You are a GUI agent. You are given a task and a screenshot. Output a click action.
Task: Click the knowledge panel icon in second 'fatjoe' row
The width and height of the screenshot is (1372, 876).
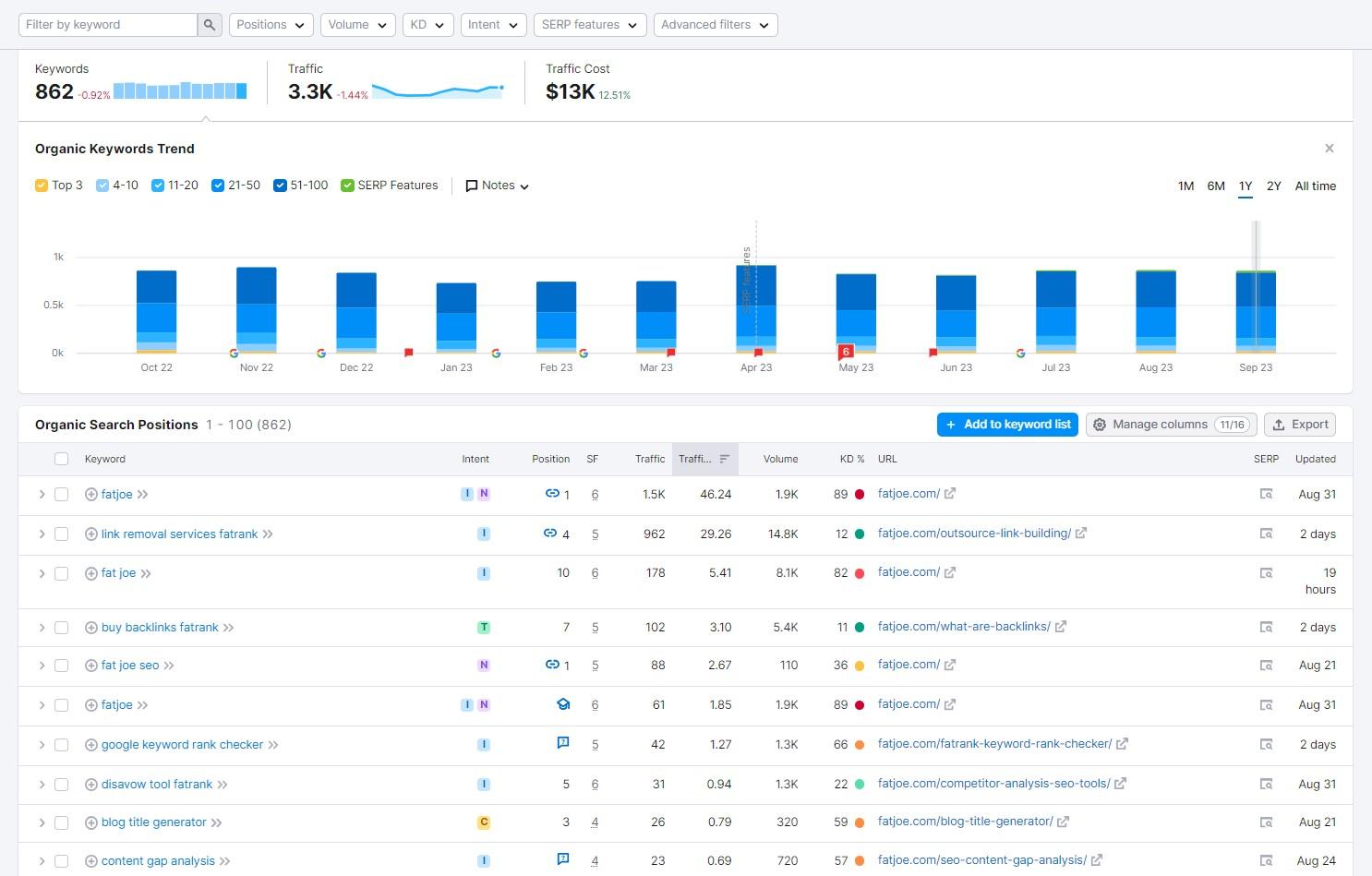point(563,704)
